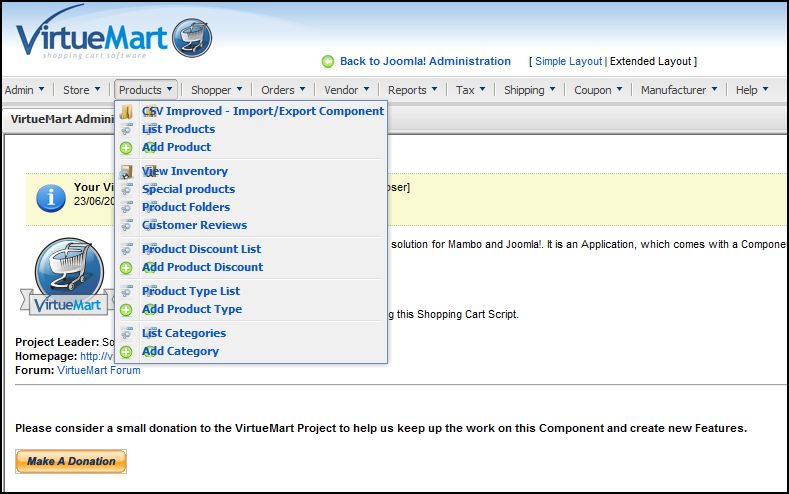Click the CSV Improved folder icon
Screen dimensions: 789x494
click(126, 111)
